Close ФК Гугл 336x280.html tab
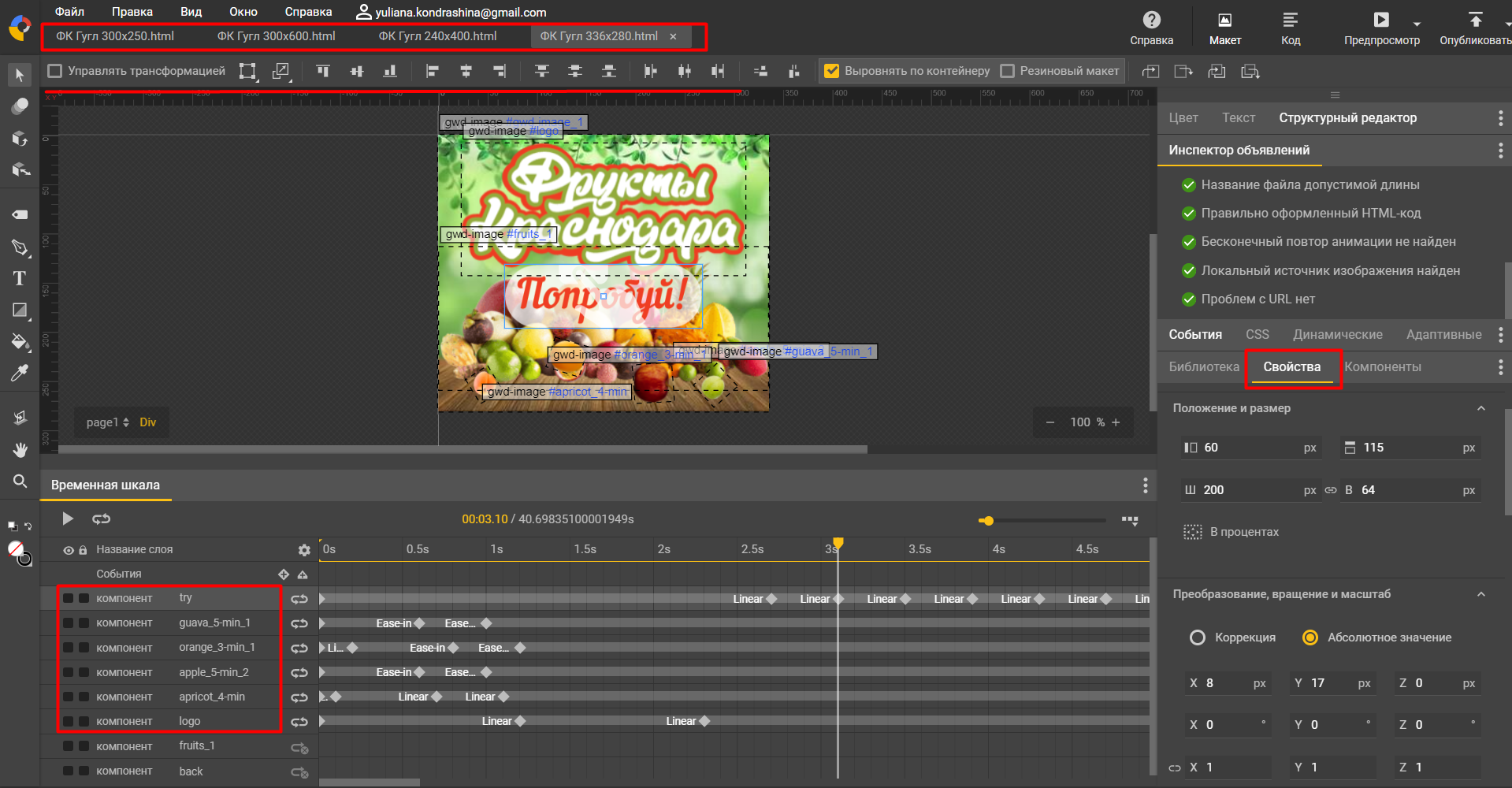Viewport: 1512px width, 788px height. click(673, 36)
